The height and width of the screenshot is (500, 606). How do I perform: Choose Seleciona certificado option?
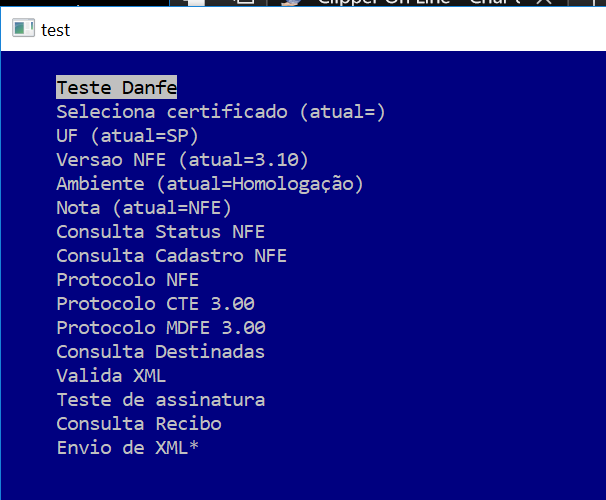(x=220, y=112)
